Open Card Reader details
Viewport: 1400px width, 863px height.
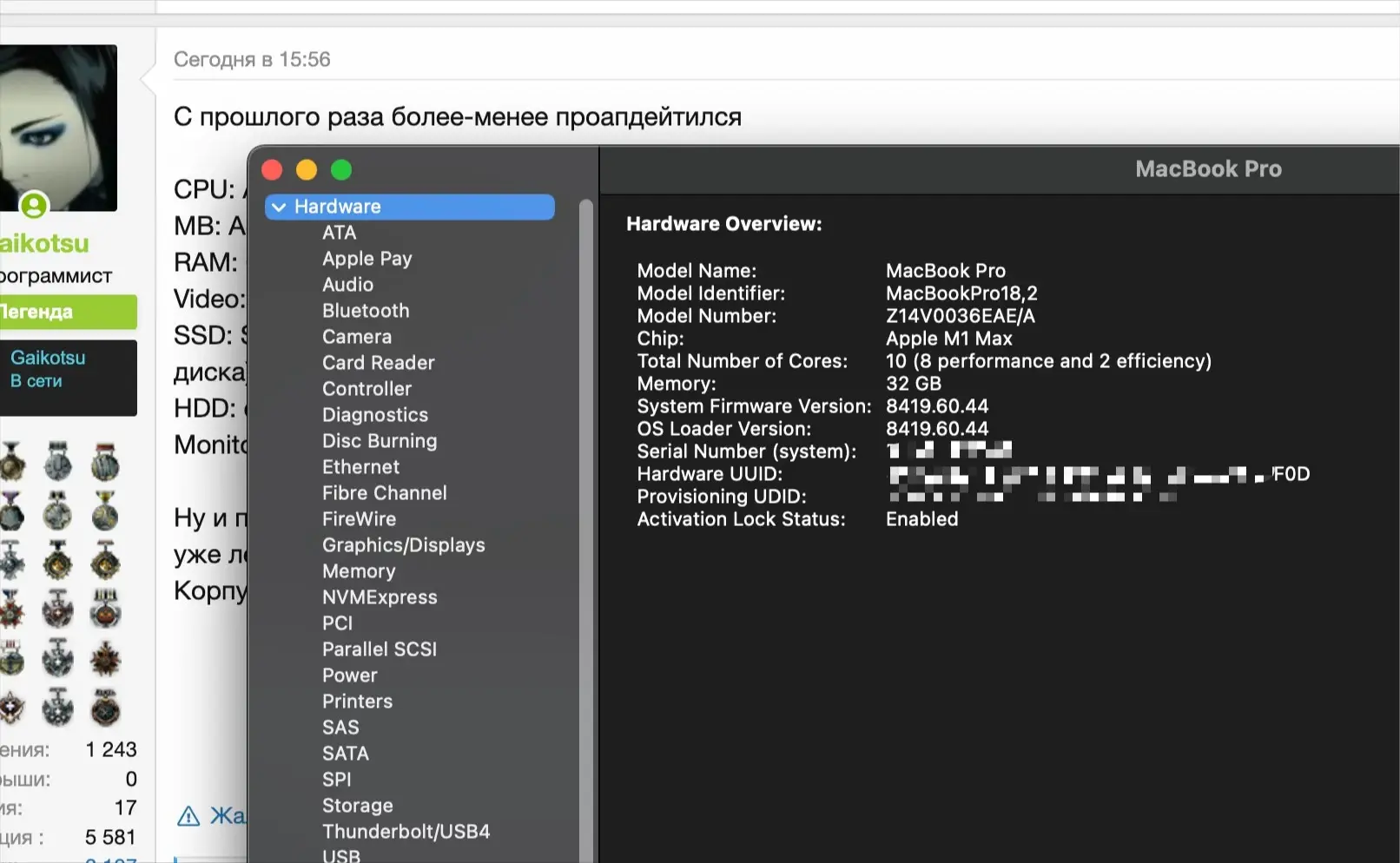coord(379,363)
